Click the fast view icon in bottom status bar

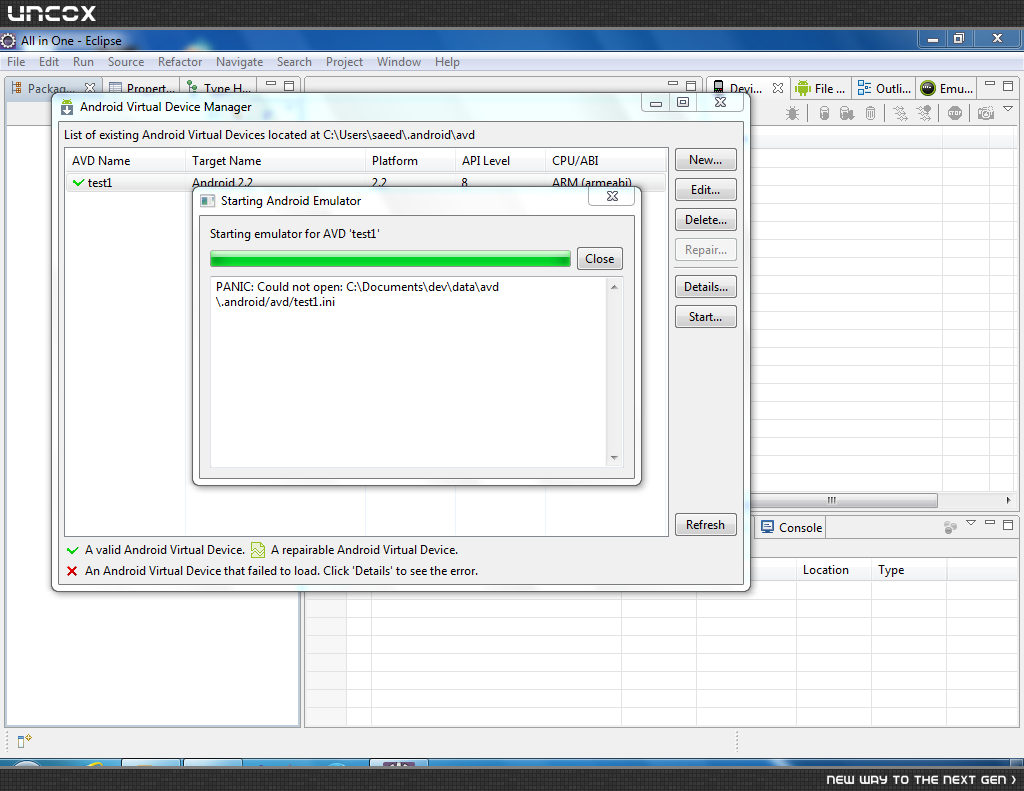(x=24, y=741)
